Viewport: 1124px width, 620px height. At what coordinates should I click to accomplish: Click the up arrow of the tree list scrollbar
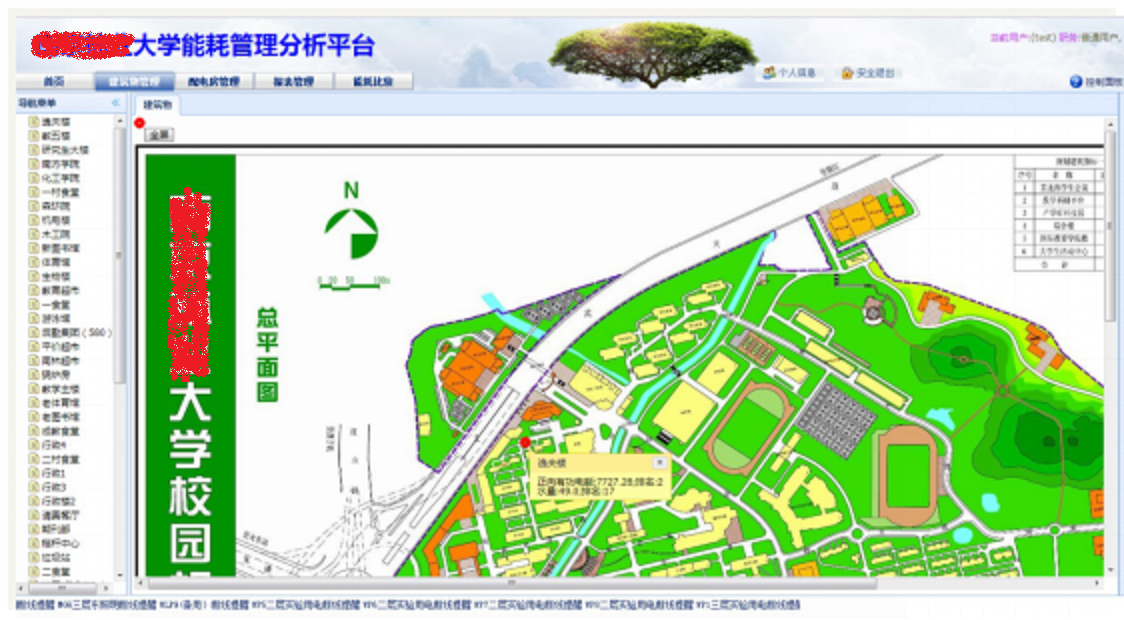click(120, 122)
